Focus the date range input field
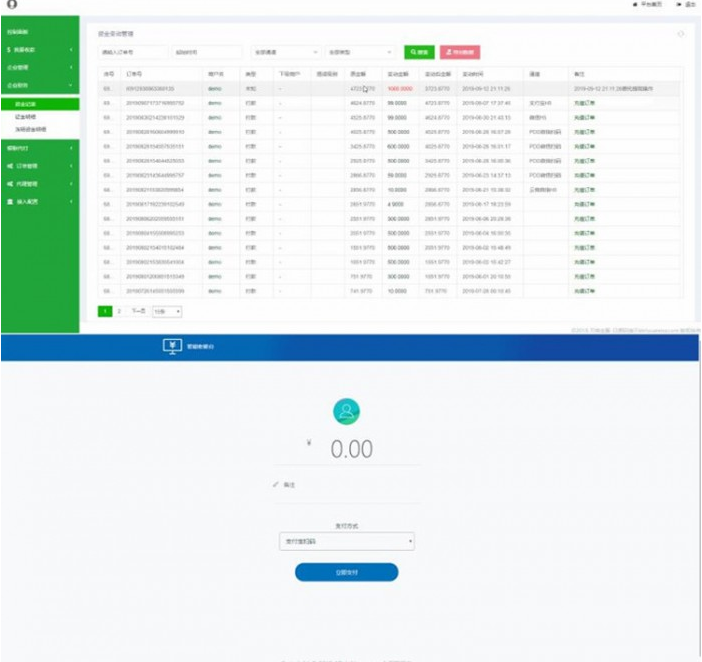 (x=207, y=52)
